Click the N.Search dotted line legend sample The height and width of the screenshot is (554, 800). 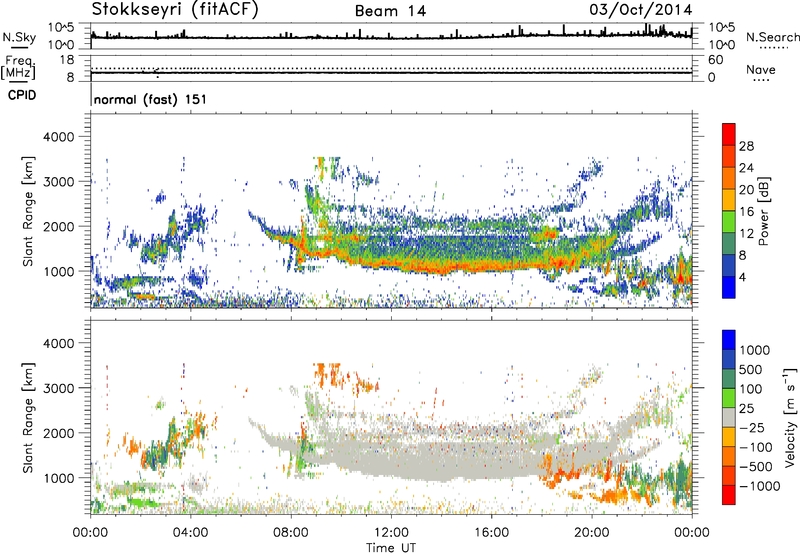(773, 47)
